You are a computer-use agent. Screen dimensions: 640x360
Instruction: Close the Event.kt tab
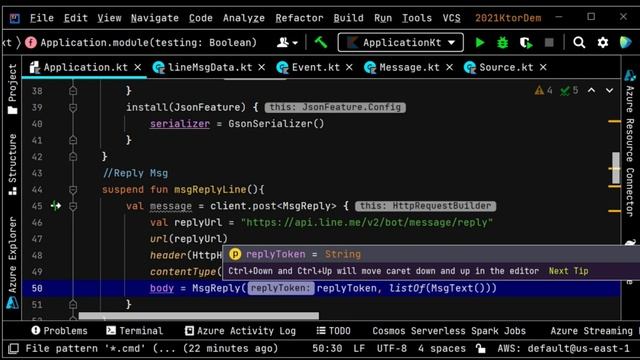[x=349, y=67]
